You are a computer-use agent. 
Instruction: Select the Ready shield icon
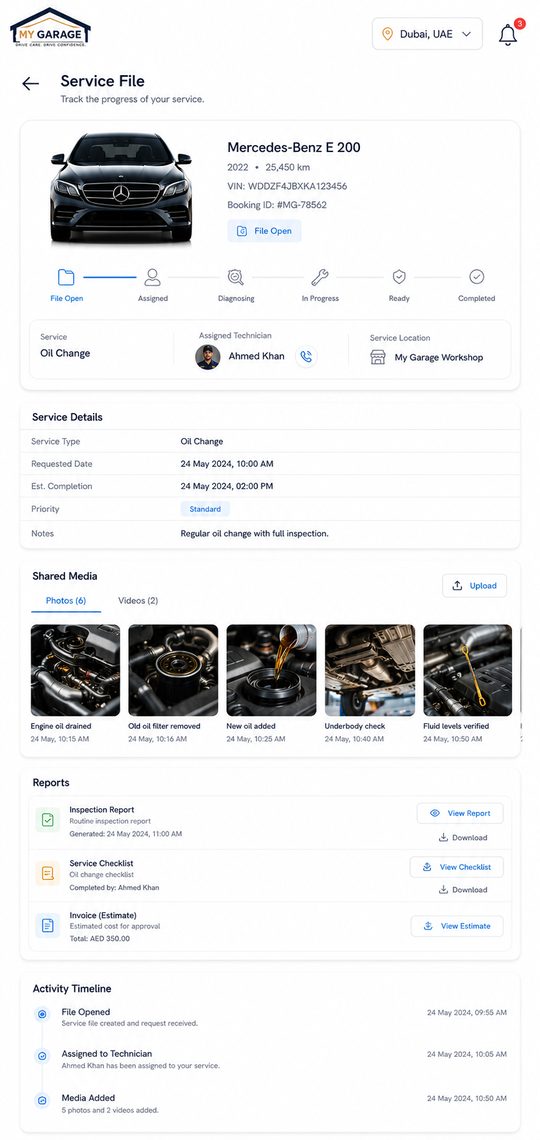[399, 277]
